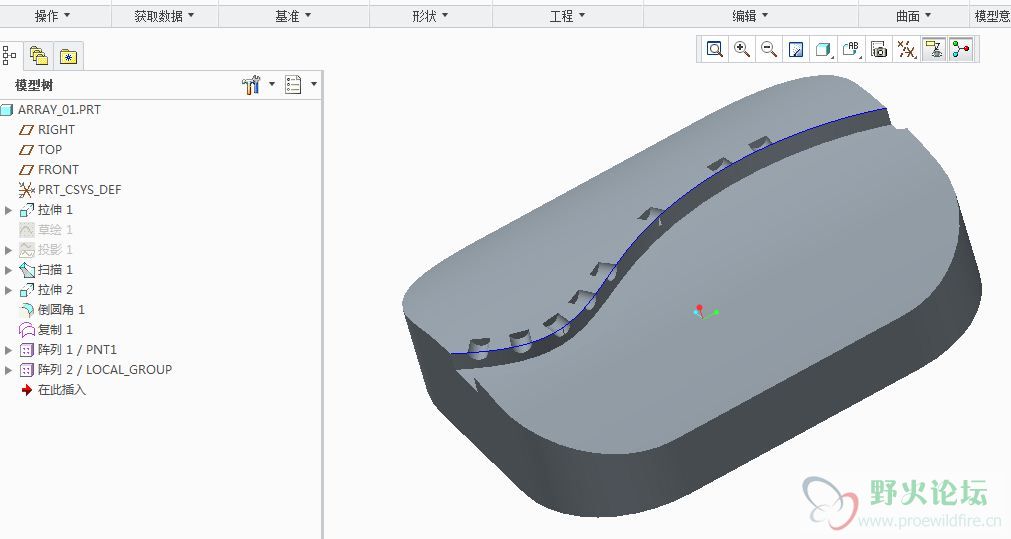Screen dimensions: 1011x539
Task: Click the sweep icon of 扫描 1
Action: tap(26, 270)
